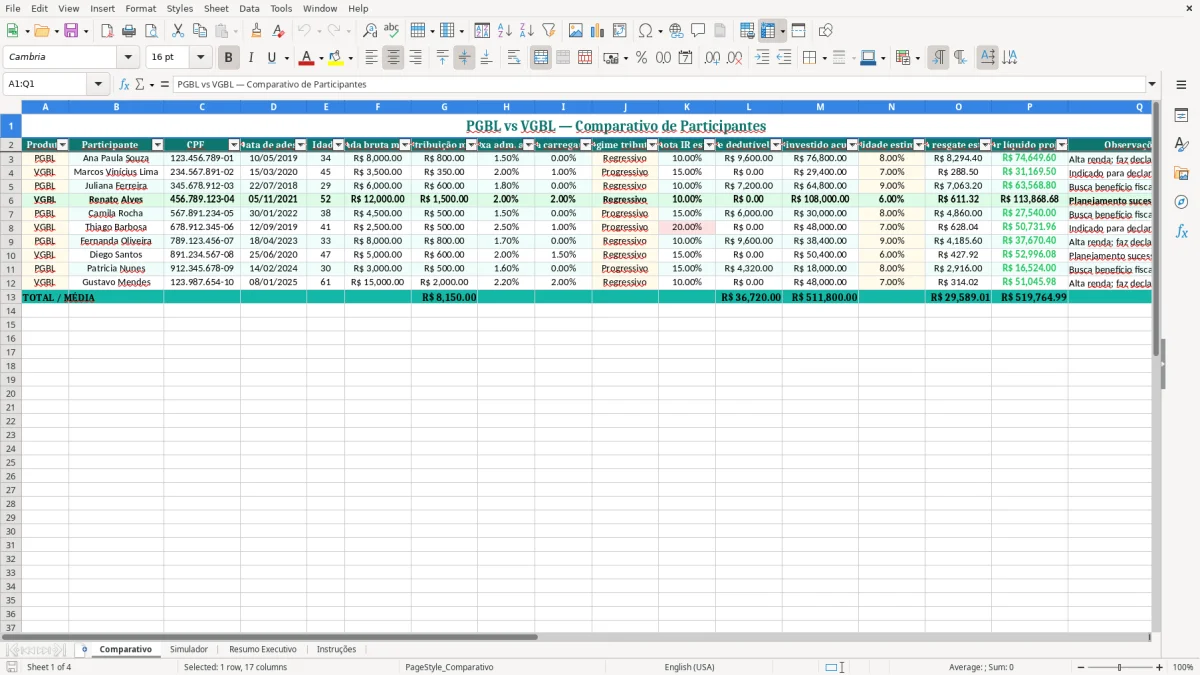Image resolution: width=1200 pixels, height=675 pixels.
Task: Open the File menu
Action: [x=13, y=8]
